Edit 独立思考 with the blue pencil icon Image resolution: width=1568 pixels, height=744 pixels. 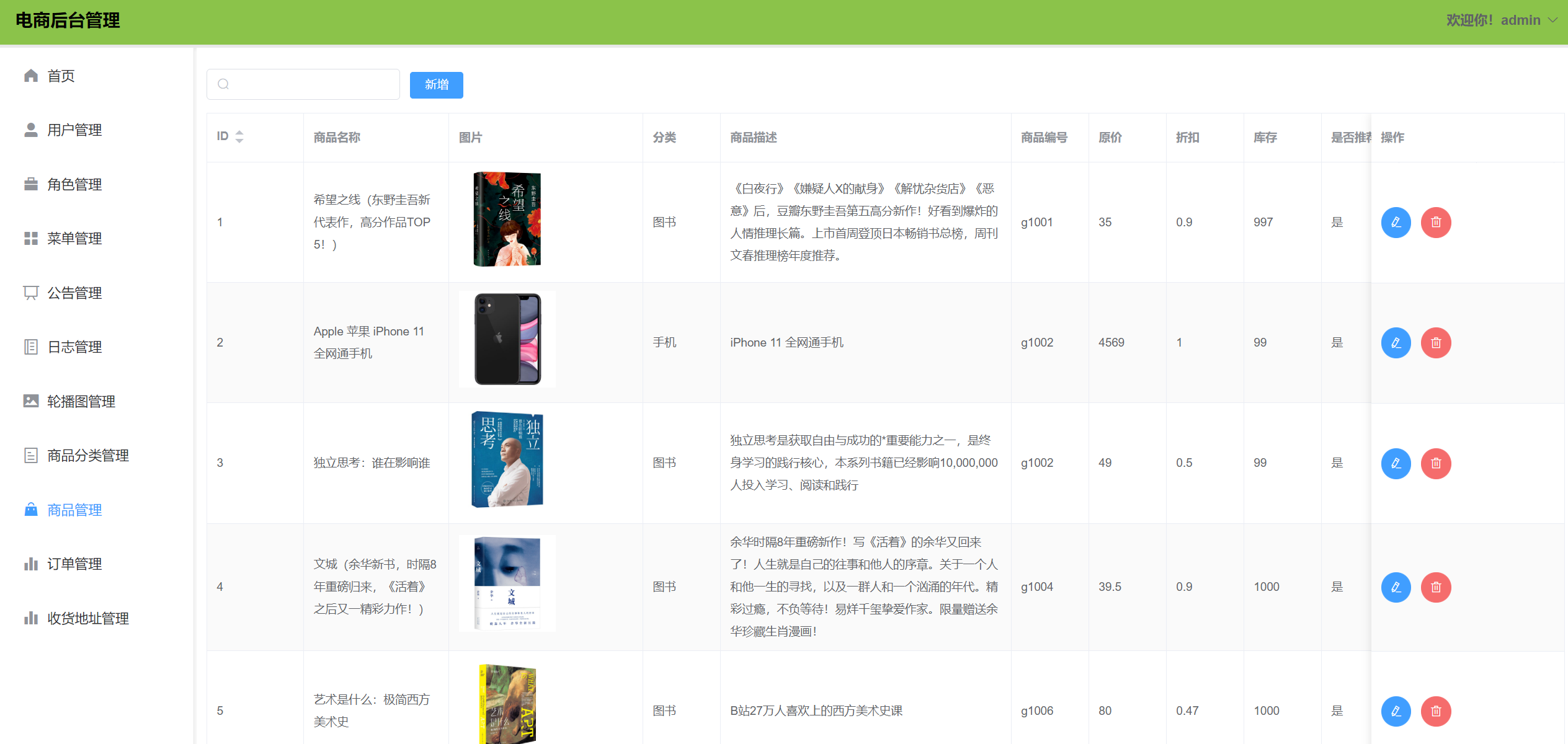point(1396,463)
